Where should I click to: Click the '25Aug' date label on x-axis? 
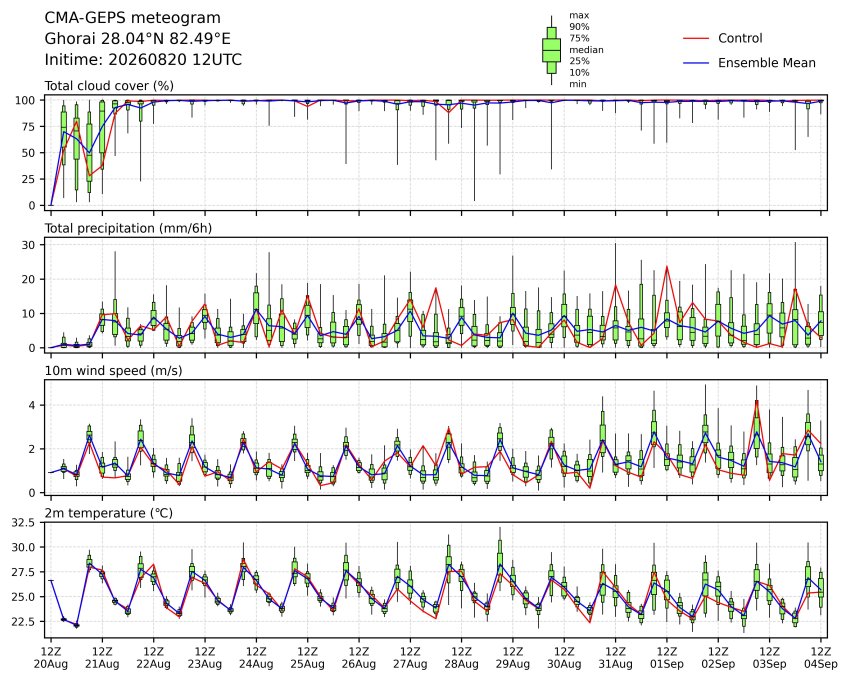[308, 664]
